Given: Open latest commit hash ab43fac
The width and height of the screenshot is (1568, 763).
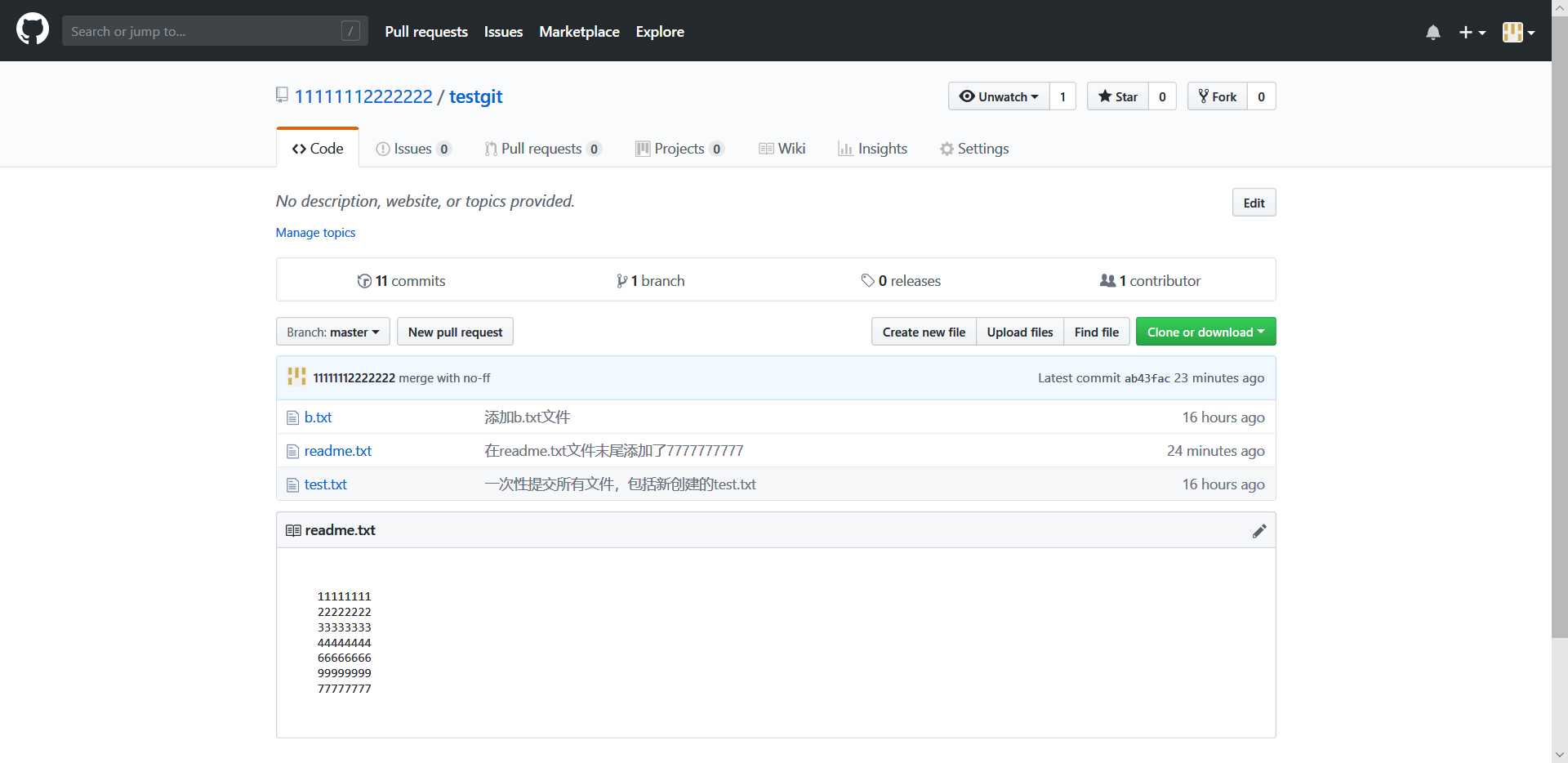Looking at the screenshot, I should pyautogui.click(x=1147, y=377).
